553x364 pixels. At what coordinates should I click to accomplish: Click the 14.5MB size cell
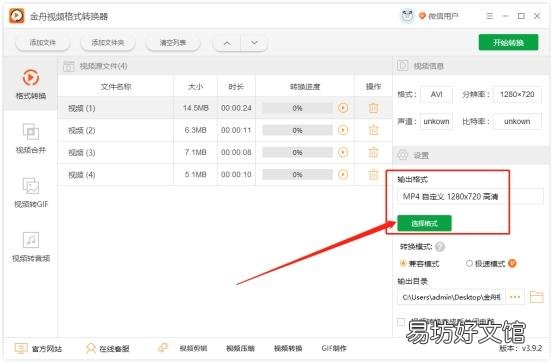pyautogui.click(x=196, y=108)
